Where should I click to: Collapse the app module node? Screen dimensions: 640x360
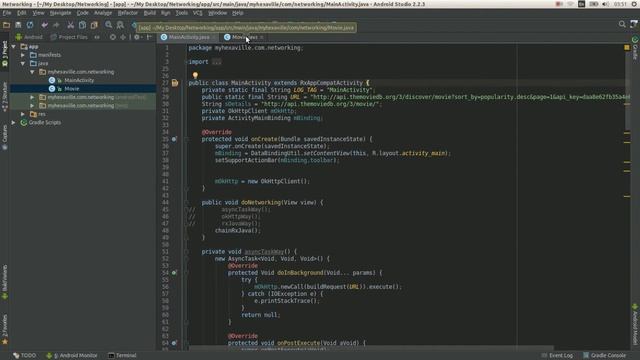14,47
